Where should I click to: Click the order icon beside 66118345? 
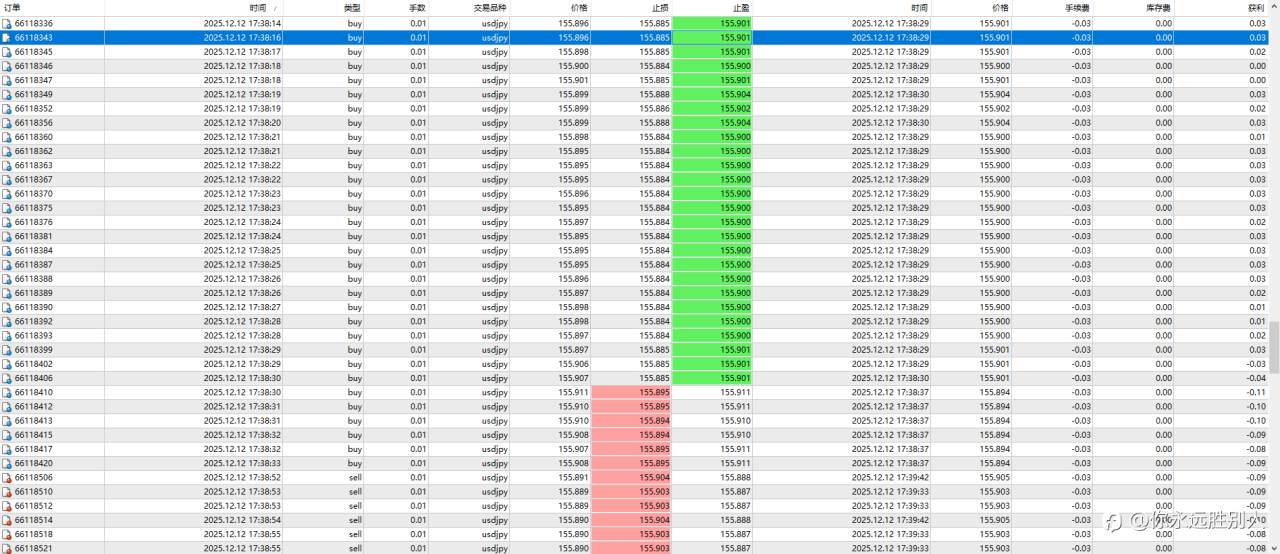point(7,52)
